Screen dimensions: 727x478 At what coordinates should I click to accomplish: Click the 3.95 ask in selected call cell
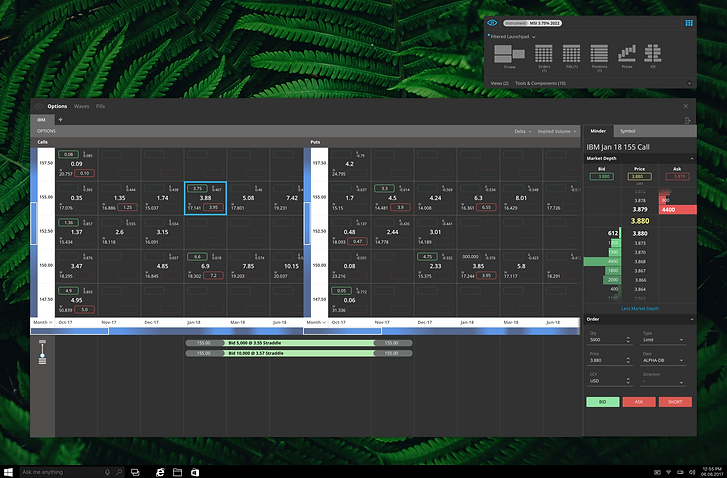click(213, 207)
